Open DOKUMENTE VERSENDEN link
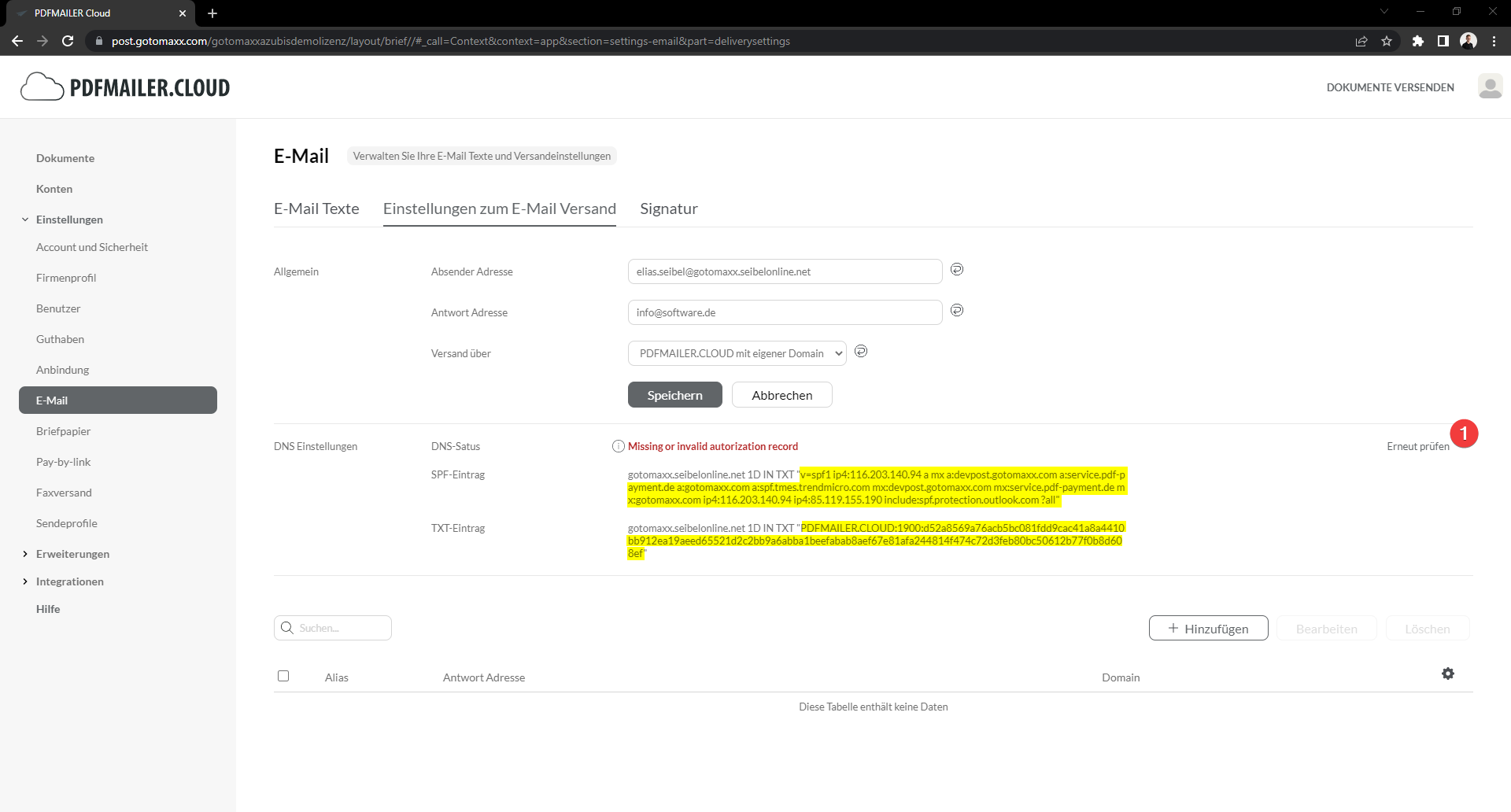This screenshot has width=1511, height=812. tap(1391, 87)
